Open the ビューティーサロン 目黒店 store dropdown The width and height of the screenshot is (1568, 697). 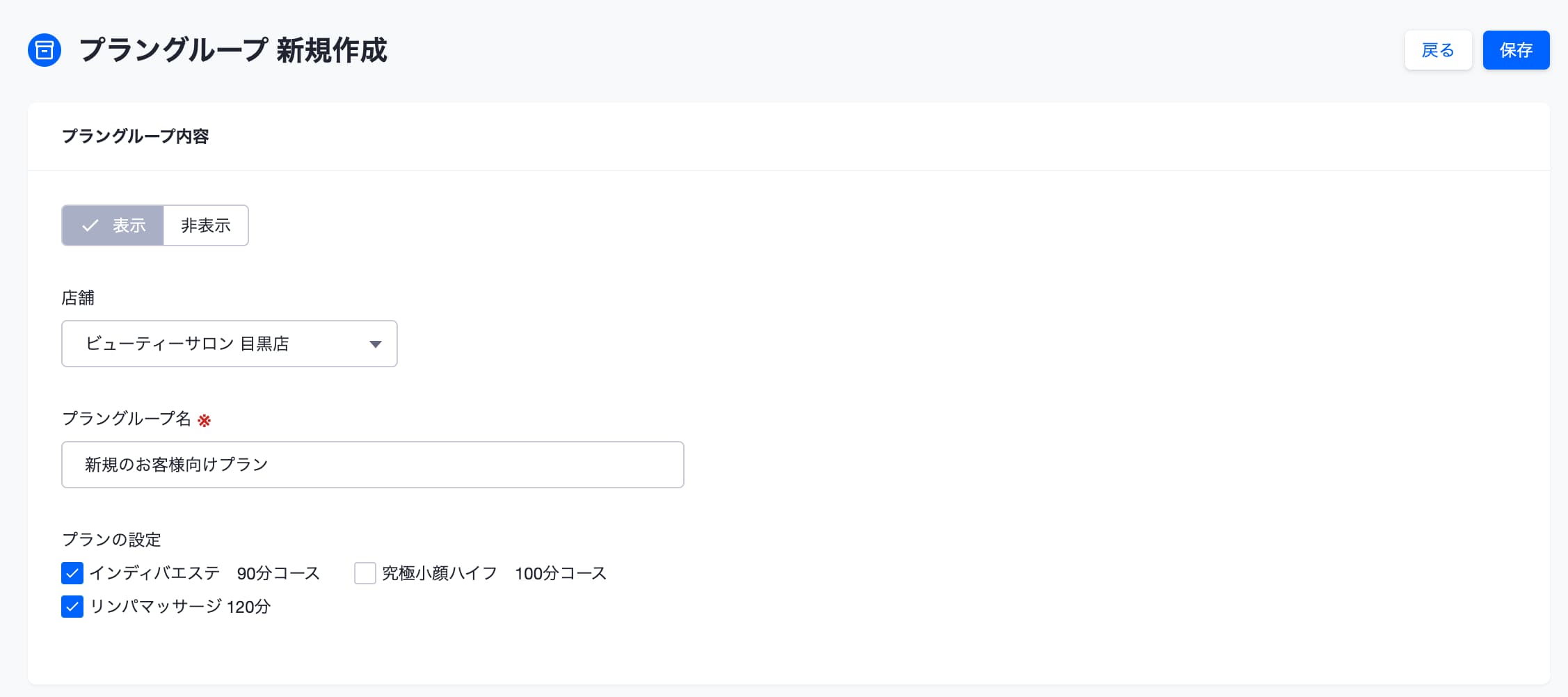click(x=230, y=344)
